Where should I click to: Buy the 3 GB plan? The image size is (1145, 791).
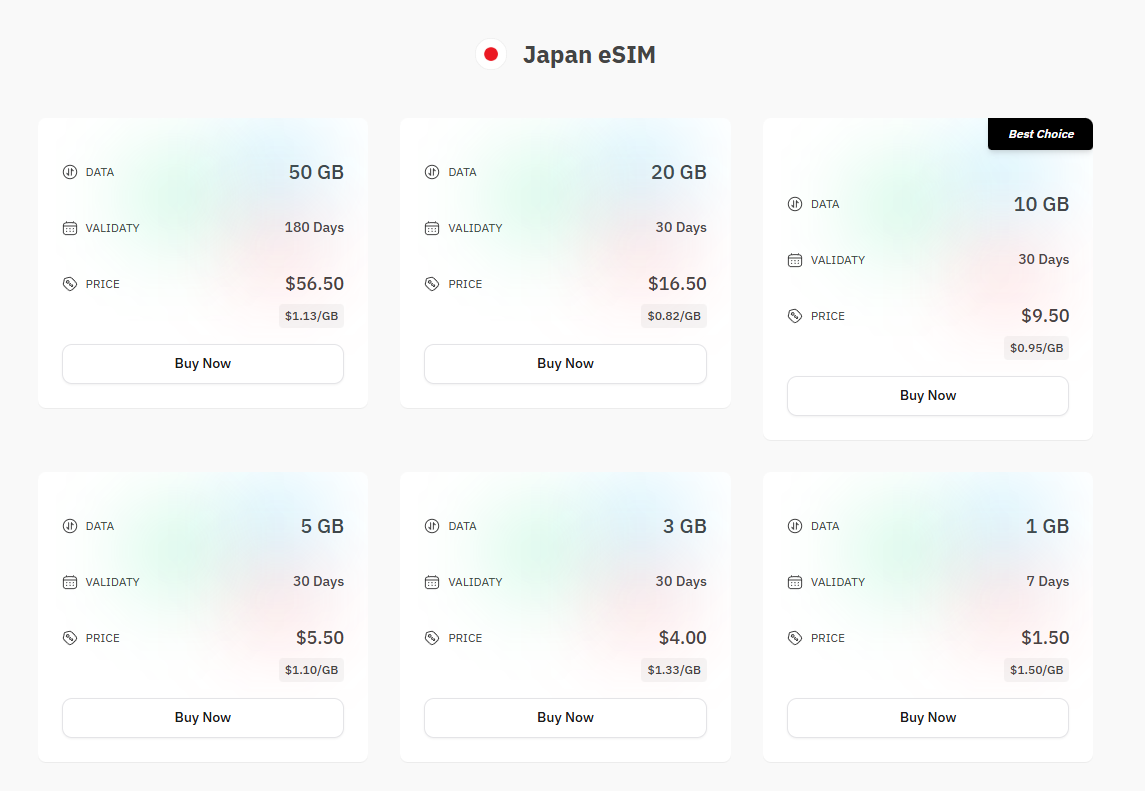pos(565,718)
